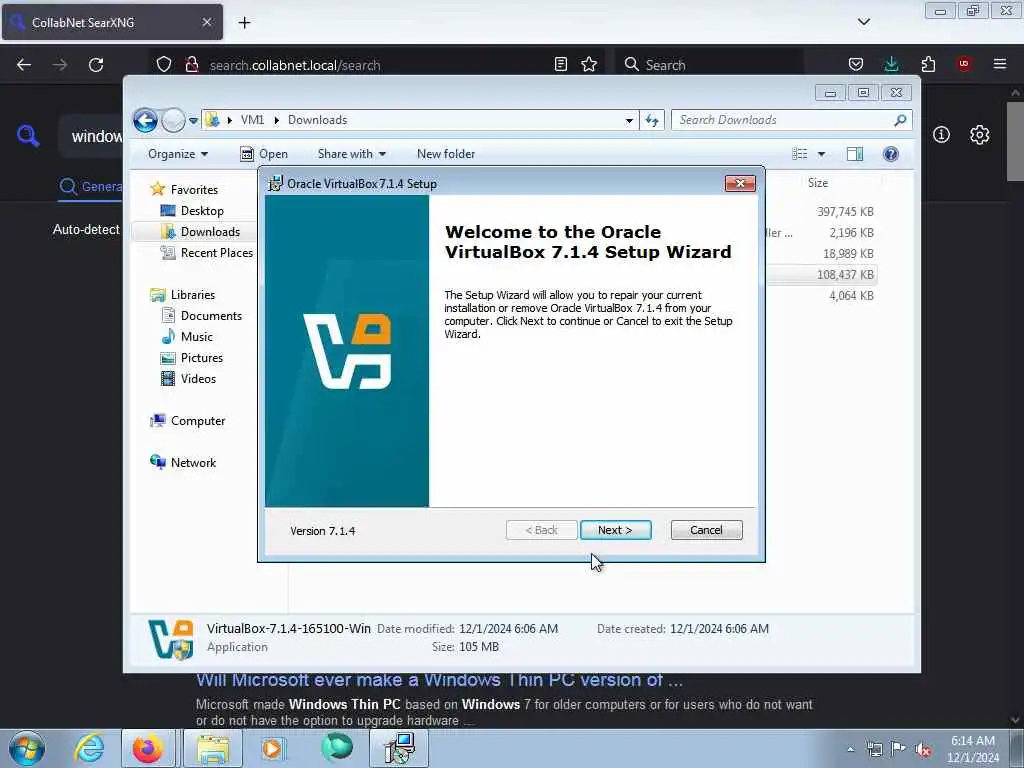
Task: Open Firefox tracking protection shield icon
Action: pyautogui.click(x=164, y=65)
